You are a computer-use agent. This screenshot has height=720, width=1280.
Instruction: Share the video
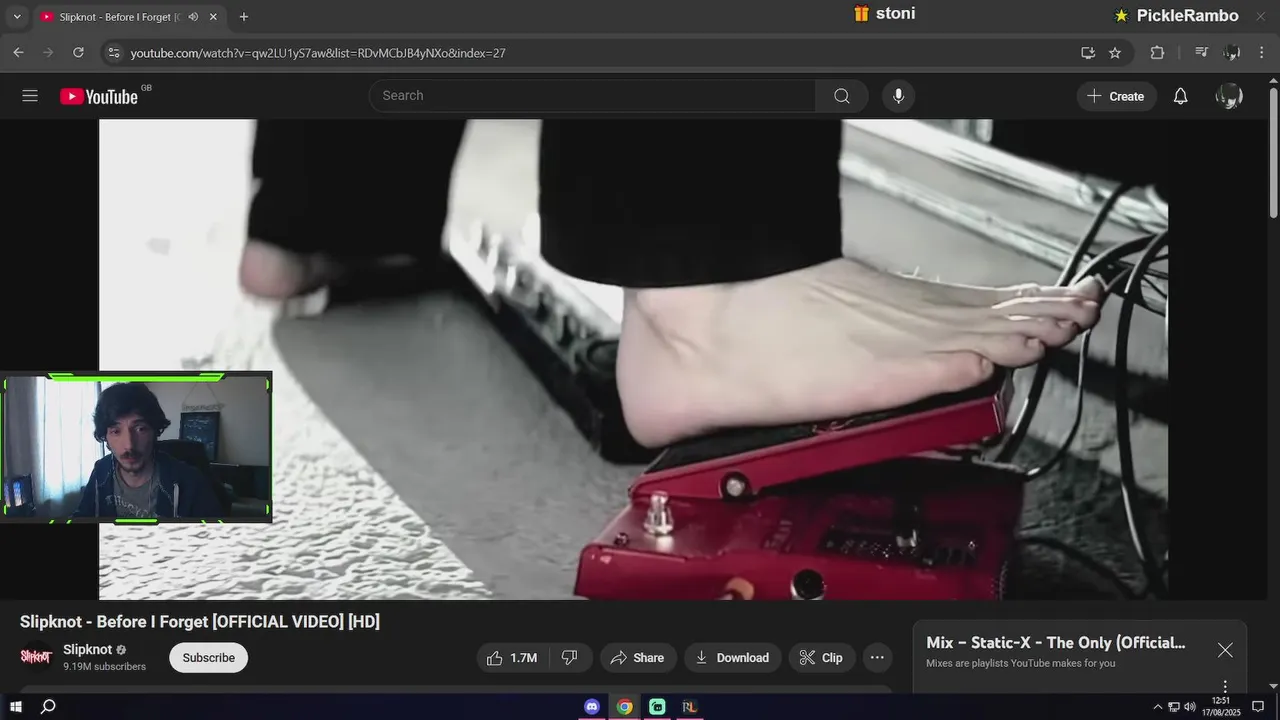coord(638,657)
